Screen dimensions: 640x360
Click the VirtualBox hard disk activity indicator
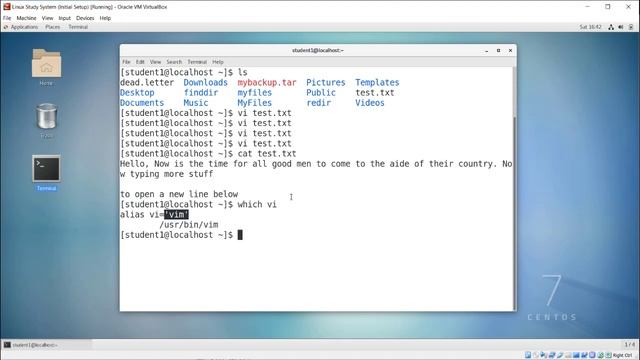pyautogui.click(x=528, y=355)
